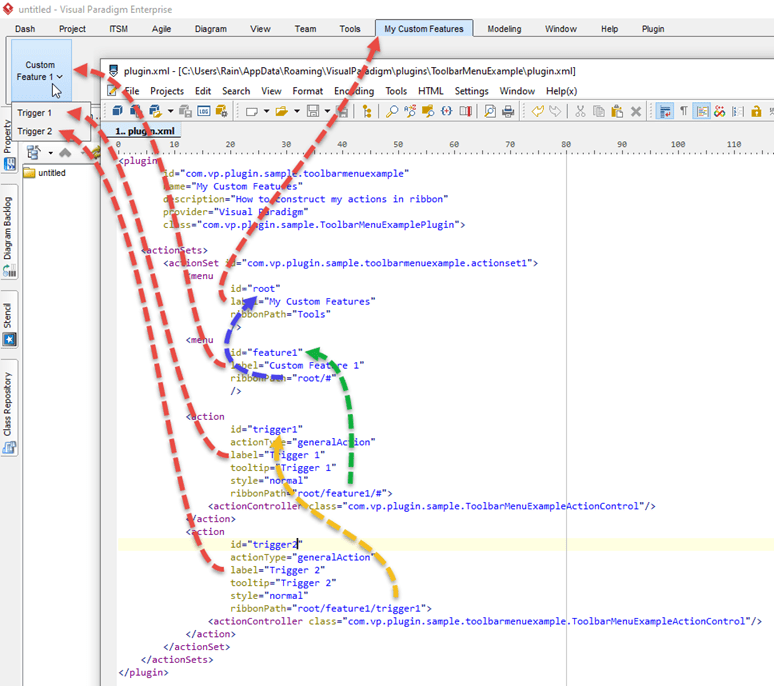Click the find and replace icon
774x686 pixels.
click(410, 111)
